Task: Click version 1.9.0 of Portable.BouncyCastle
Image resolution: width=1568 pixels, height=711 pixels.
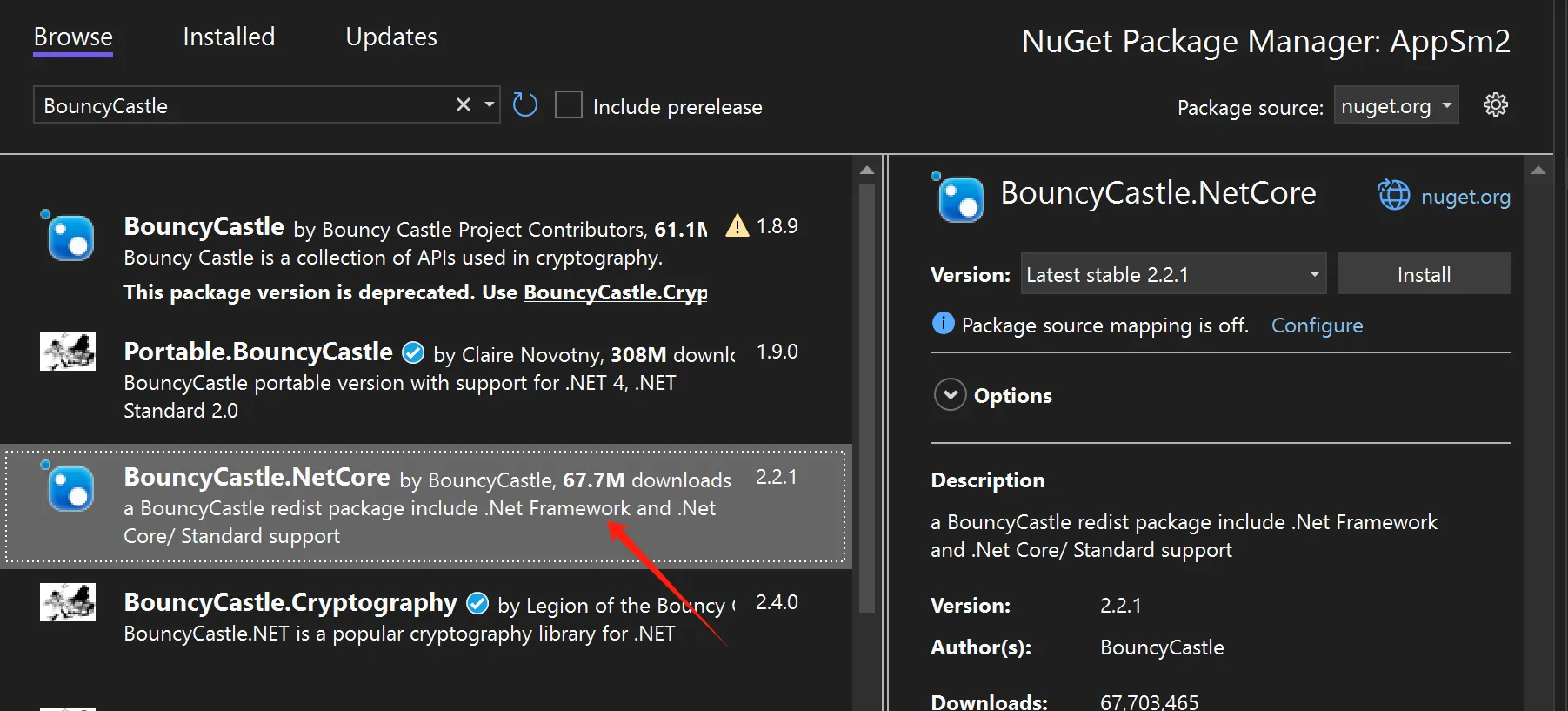Action: 777,352
